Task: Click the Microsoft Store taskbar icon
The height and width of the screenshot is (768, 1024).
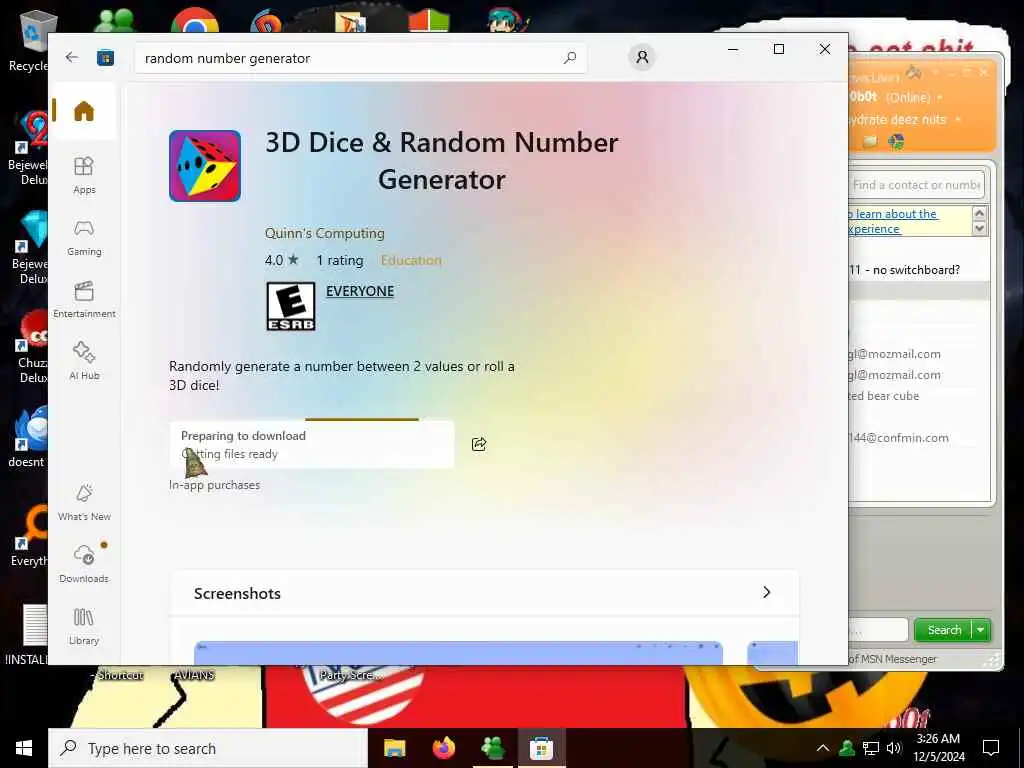Action: pos(541,748)
